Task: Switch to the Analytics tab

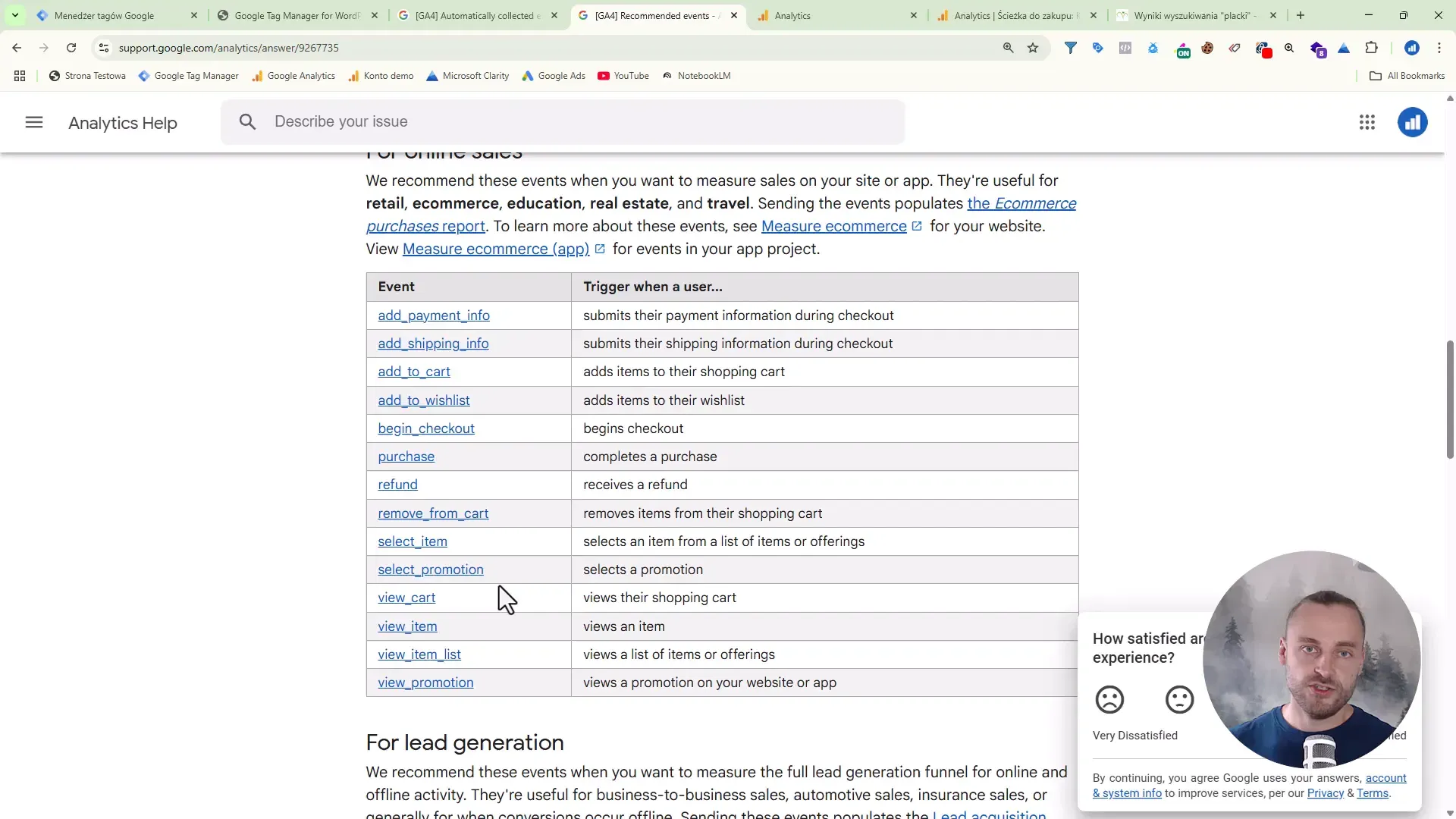Action: coord(837,15)
